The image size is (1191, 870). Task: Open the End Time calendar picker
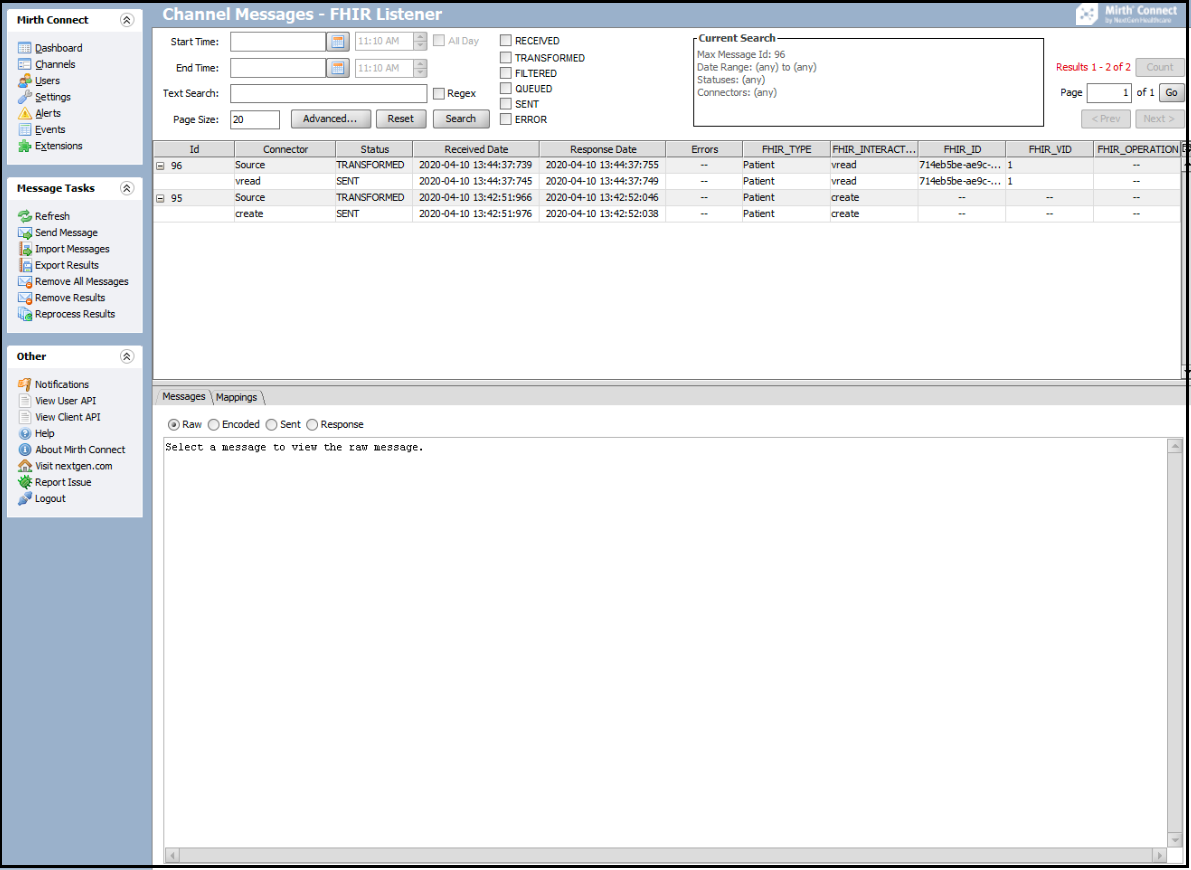point(338,68)
